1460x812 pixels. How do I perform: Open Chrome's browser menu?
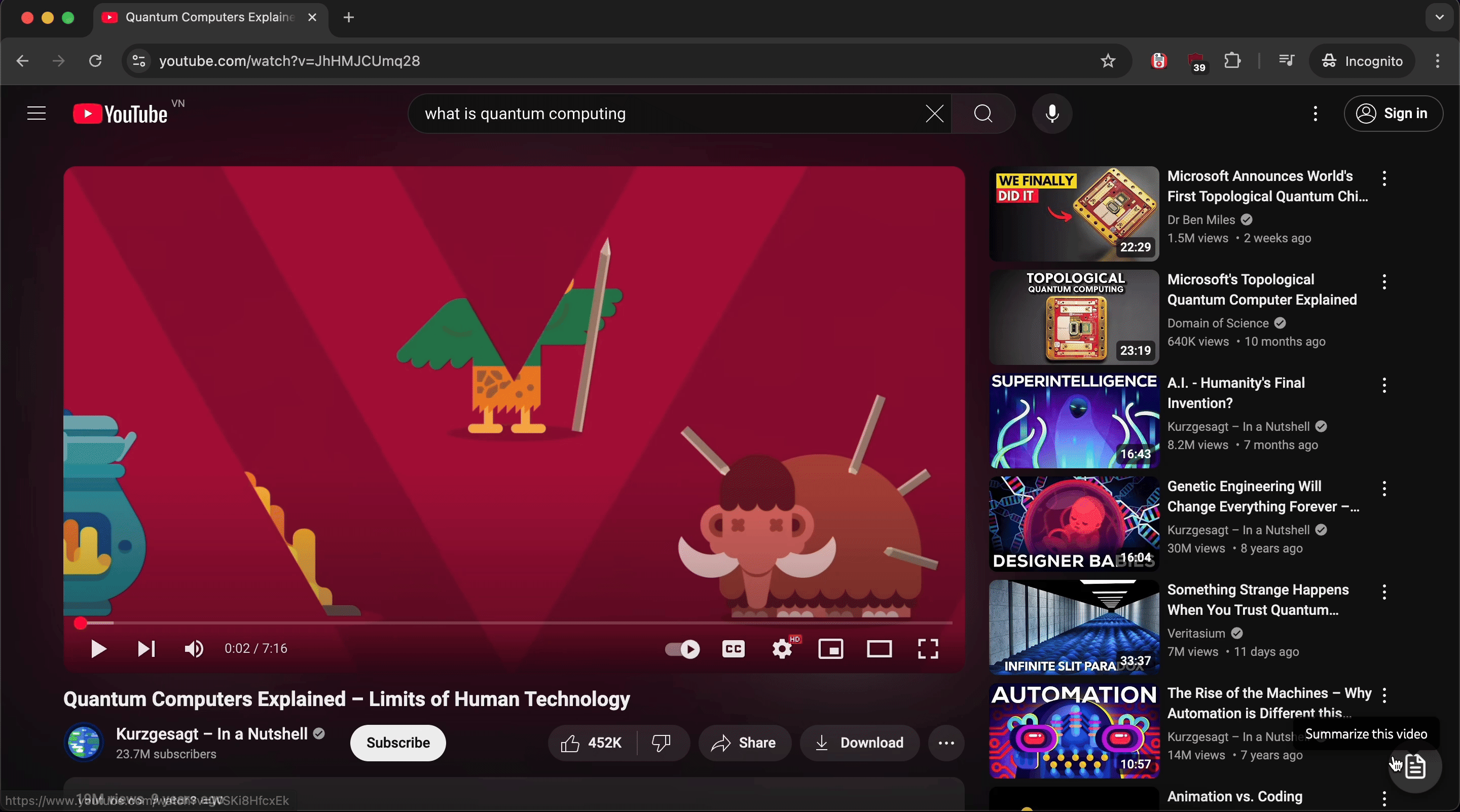pos(1438,61)
